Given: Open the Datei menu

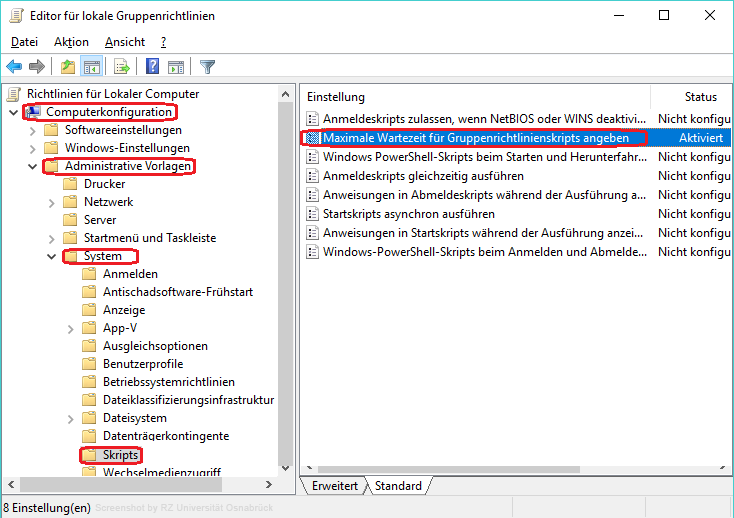Looking at the screenshot, I should (x=24, y=42).
